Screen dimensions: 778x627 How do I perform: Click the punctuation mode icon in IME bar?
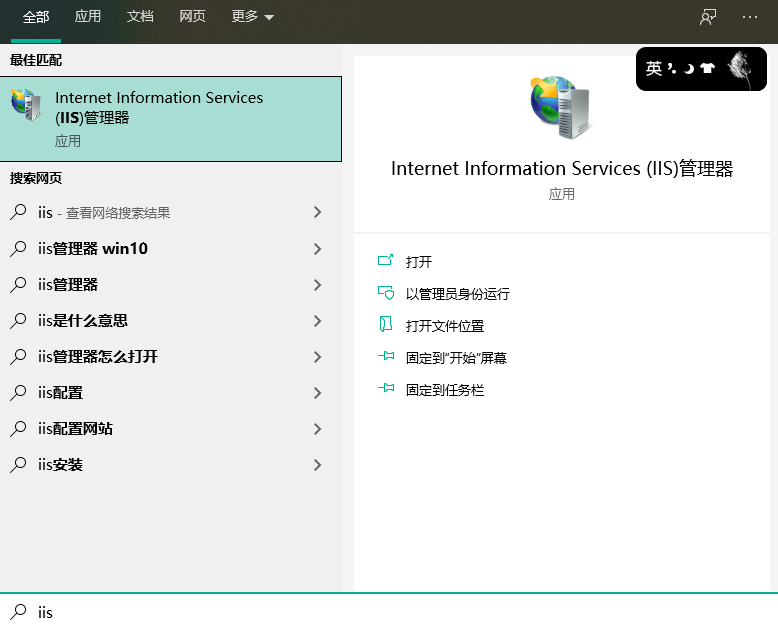[672, 68]
